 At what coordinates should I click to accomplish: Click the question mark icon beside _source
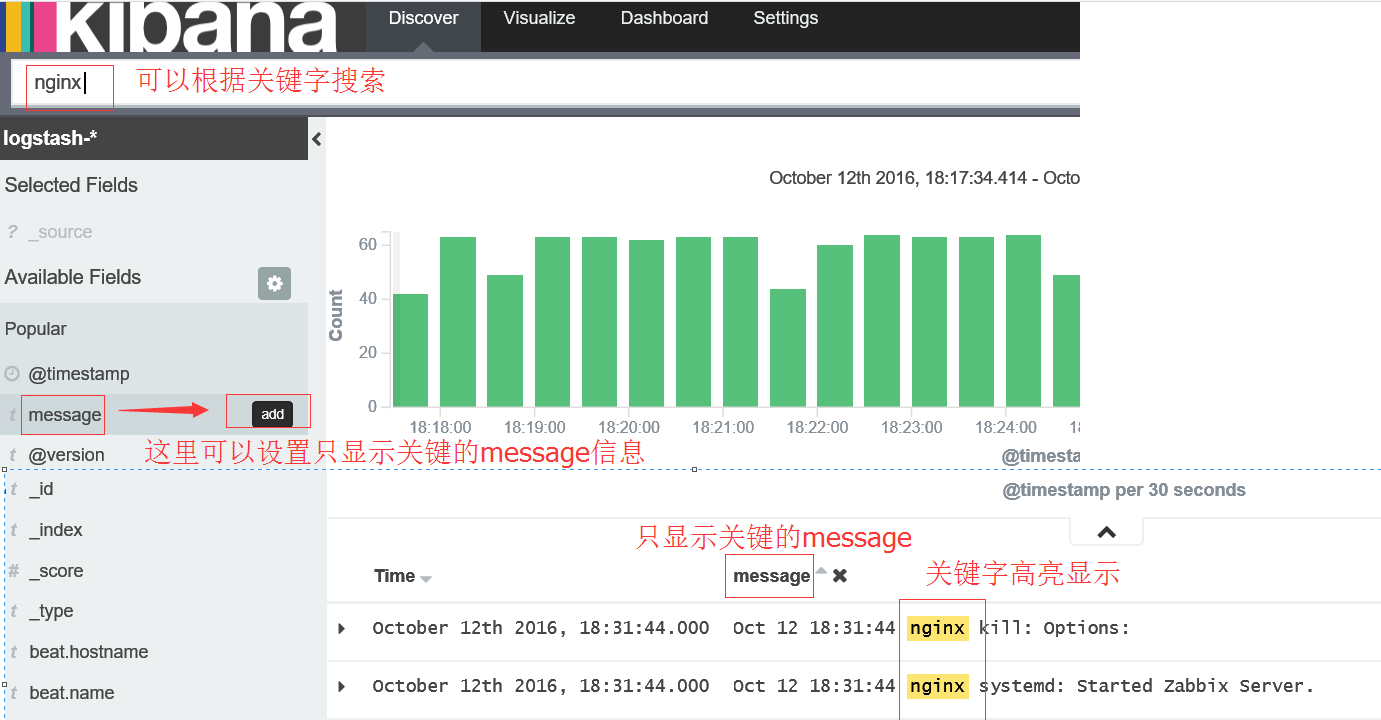12,232
